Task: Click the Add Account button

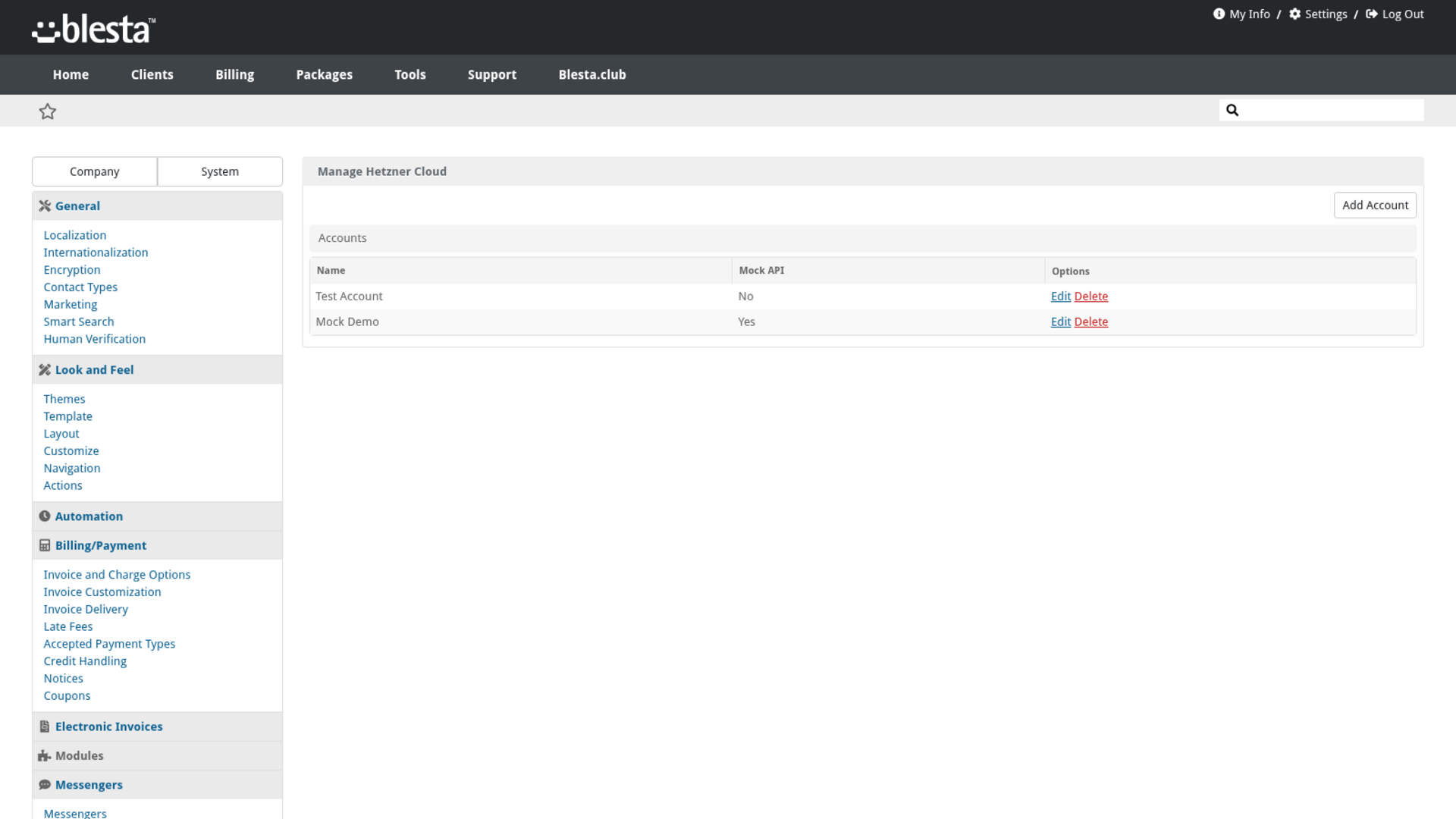Action: 1375,205
